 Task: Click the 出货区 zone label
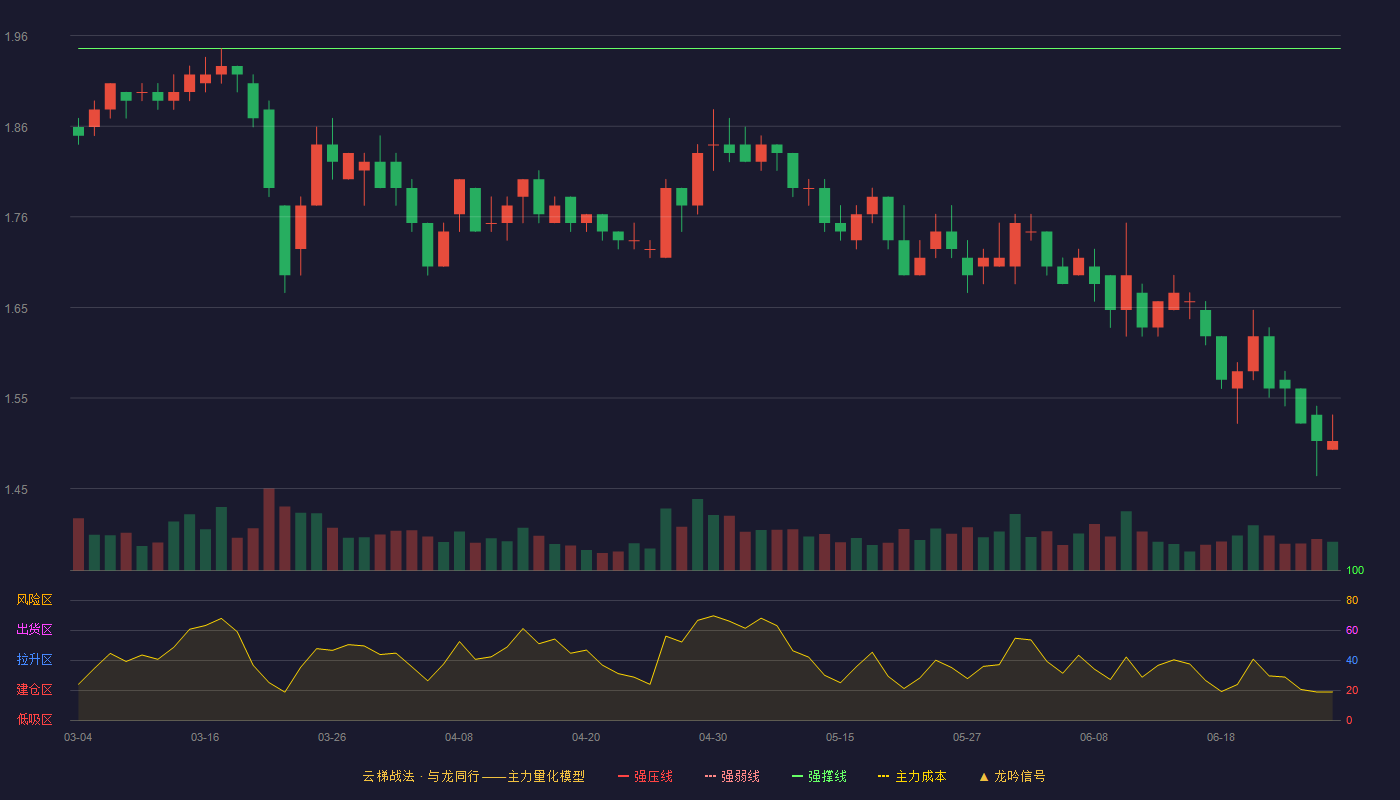[34, 630]
